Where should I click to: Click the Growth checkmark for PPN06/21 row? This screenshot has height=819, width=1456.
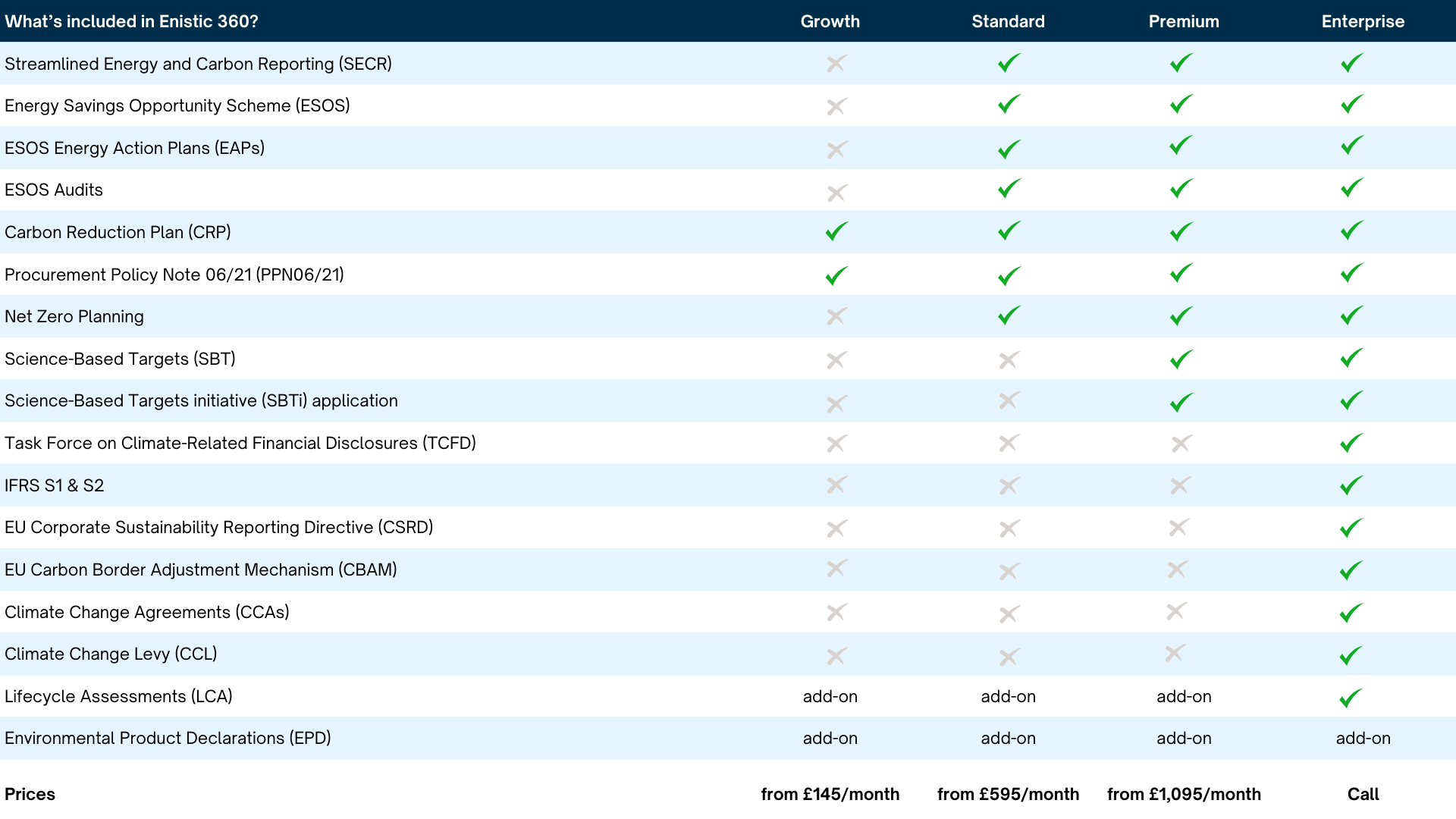pyautogui.click(x=836, y=275)
